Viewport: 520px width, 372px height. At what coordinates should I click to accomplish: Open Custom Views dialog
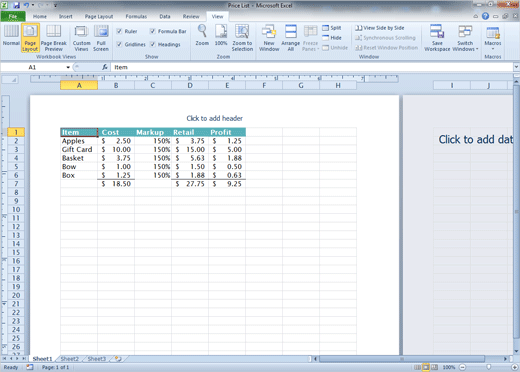[x=81, y=38]
